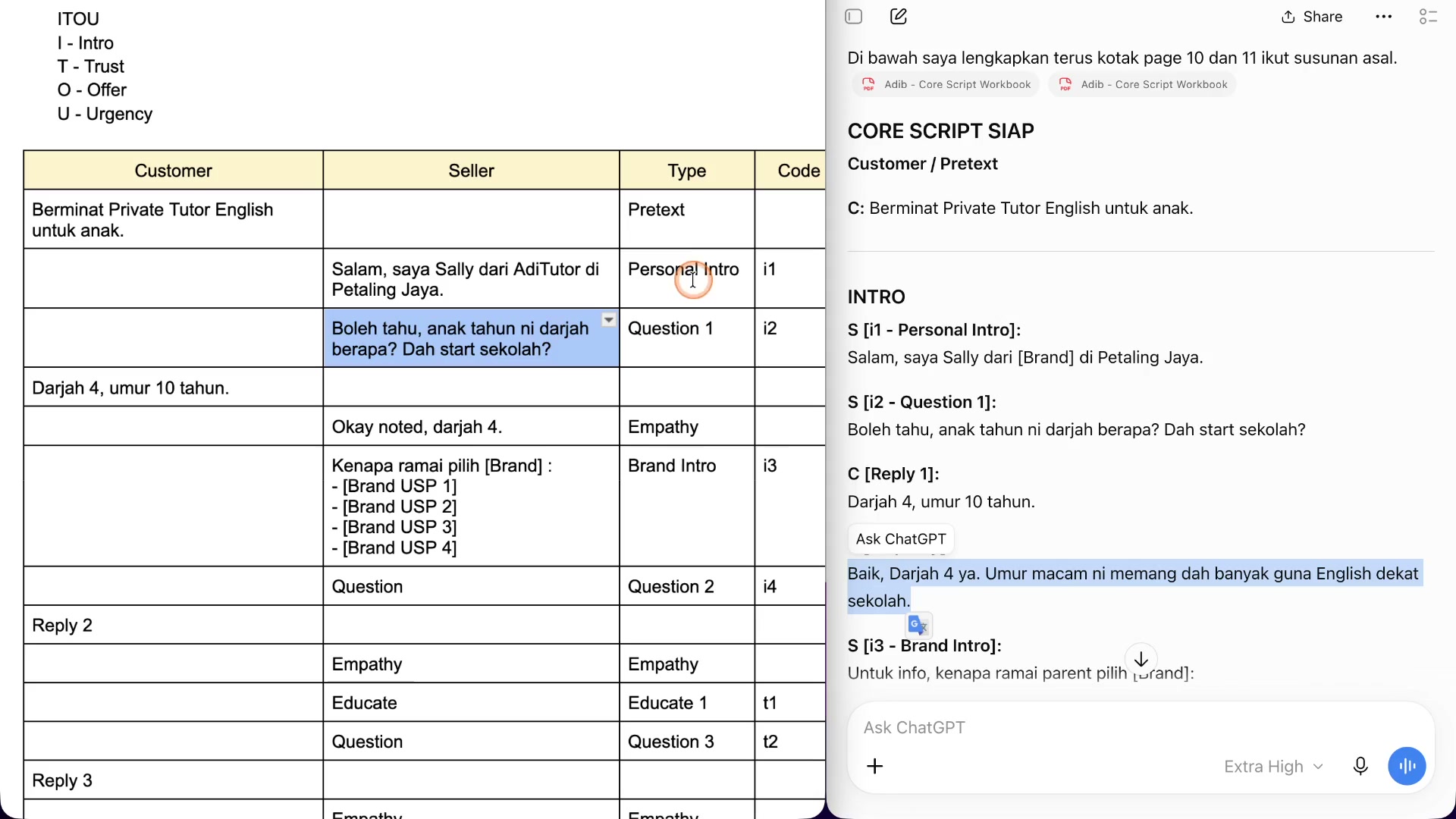Click the 'i3' Code cell
The height and width of the screenshot is (819, 1456).
pos(791,507)
